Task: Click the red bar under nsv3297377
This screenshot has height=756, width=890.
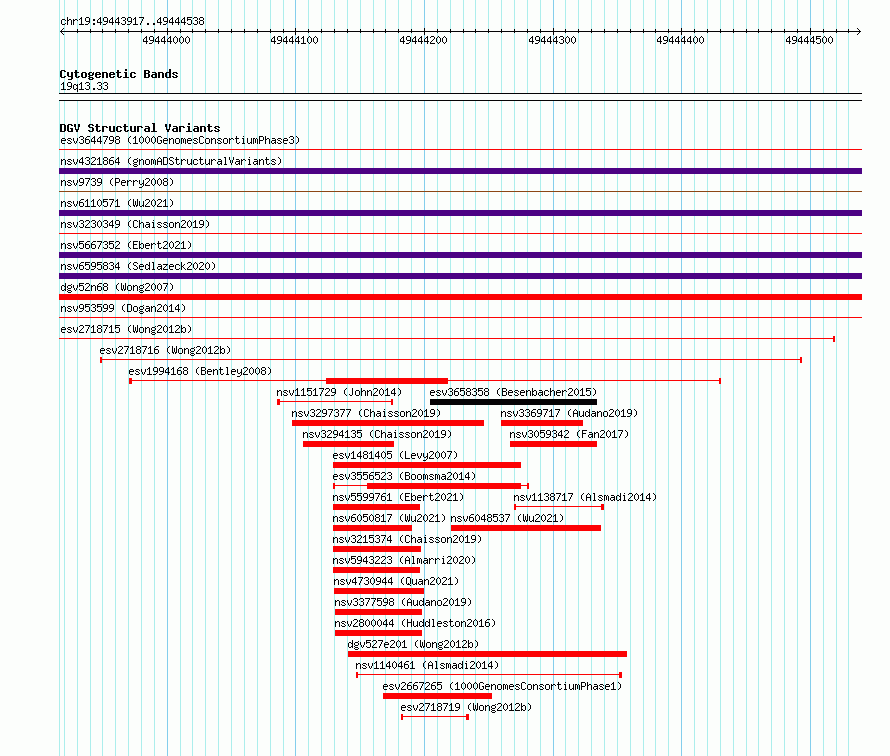Action: (388, 423)
